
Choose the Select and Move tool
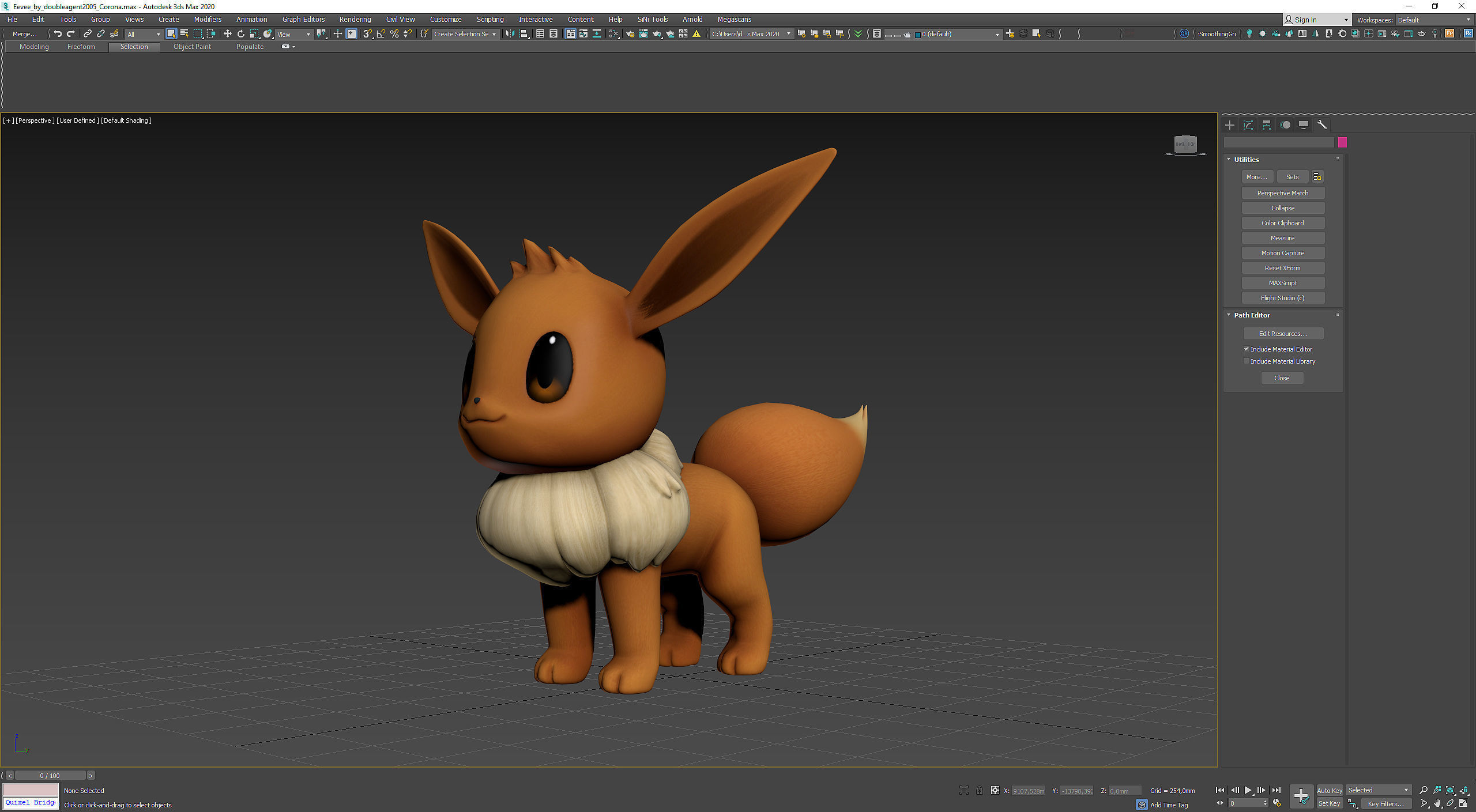coord(228,34)
